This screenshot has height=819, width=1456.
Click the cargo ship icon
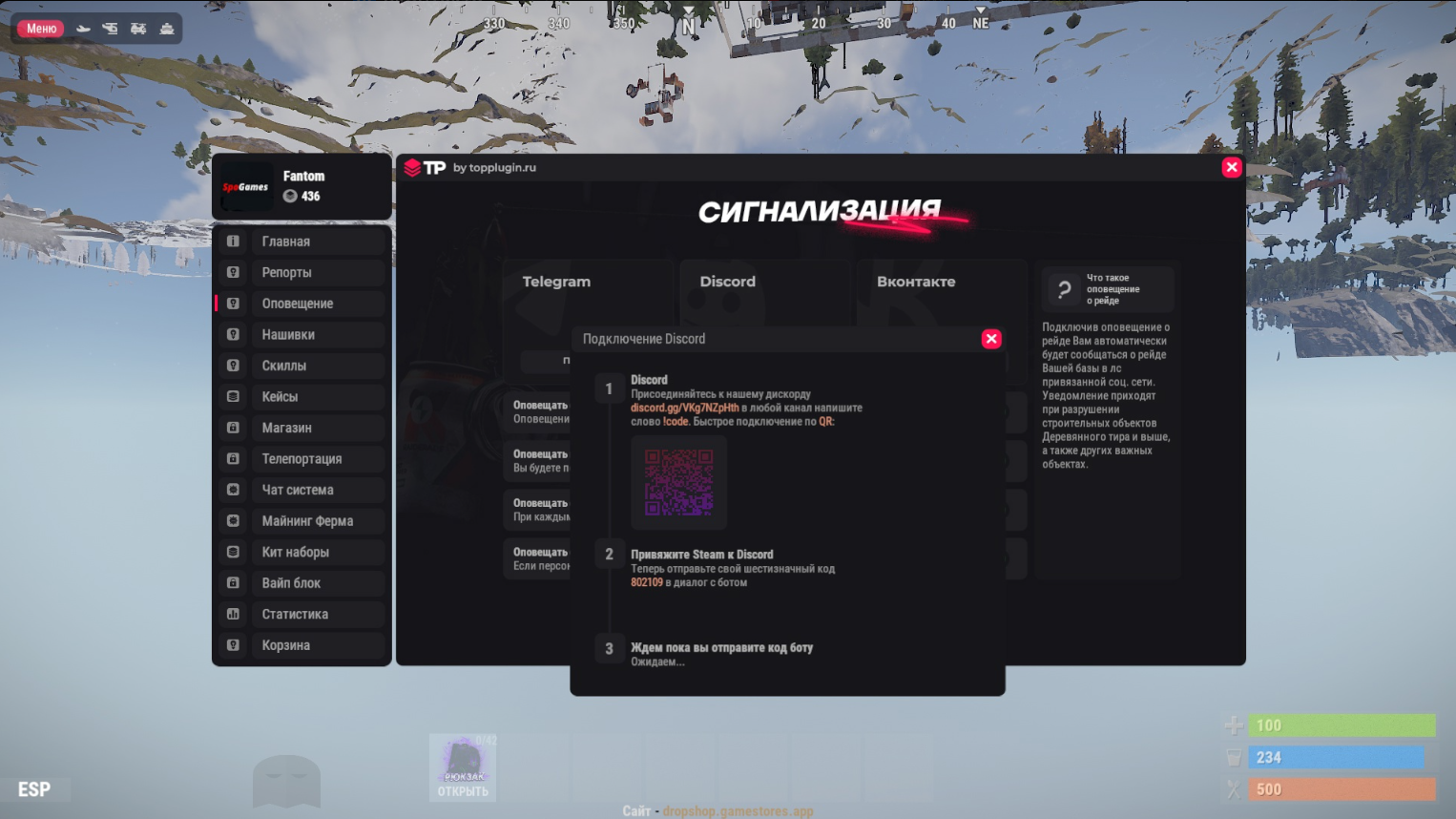click(167, 29)
